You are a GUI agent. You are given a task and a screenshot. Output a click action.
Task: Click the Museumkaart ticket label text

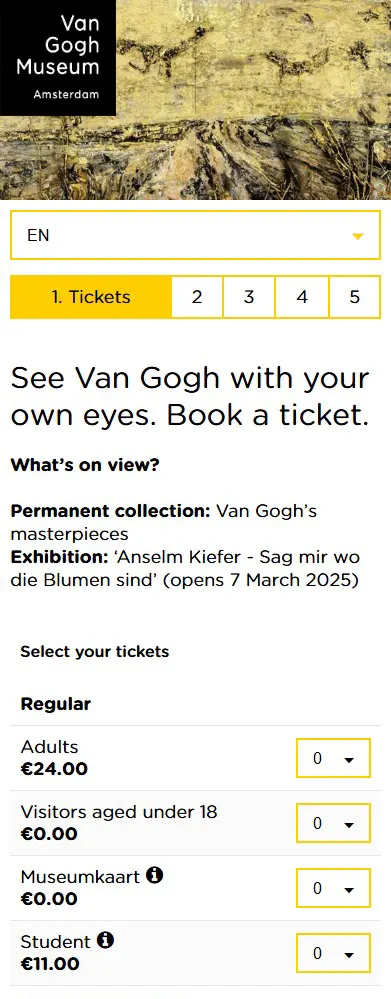pos(80,877)
